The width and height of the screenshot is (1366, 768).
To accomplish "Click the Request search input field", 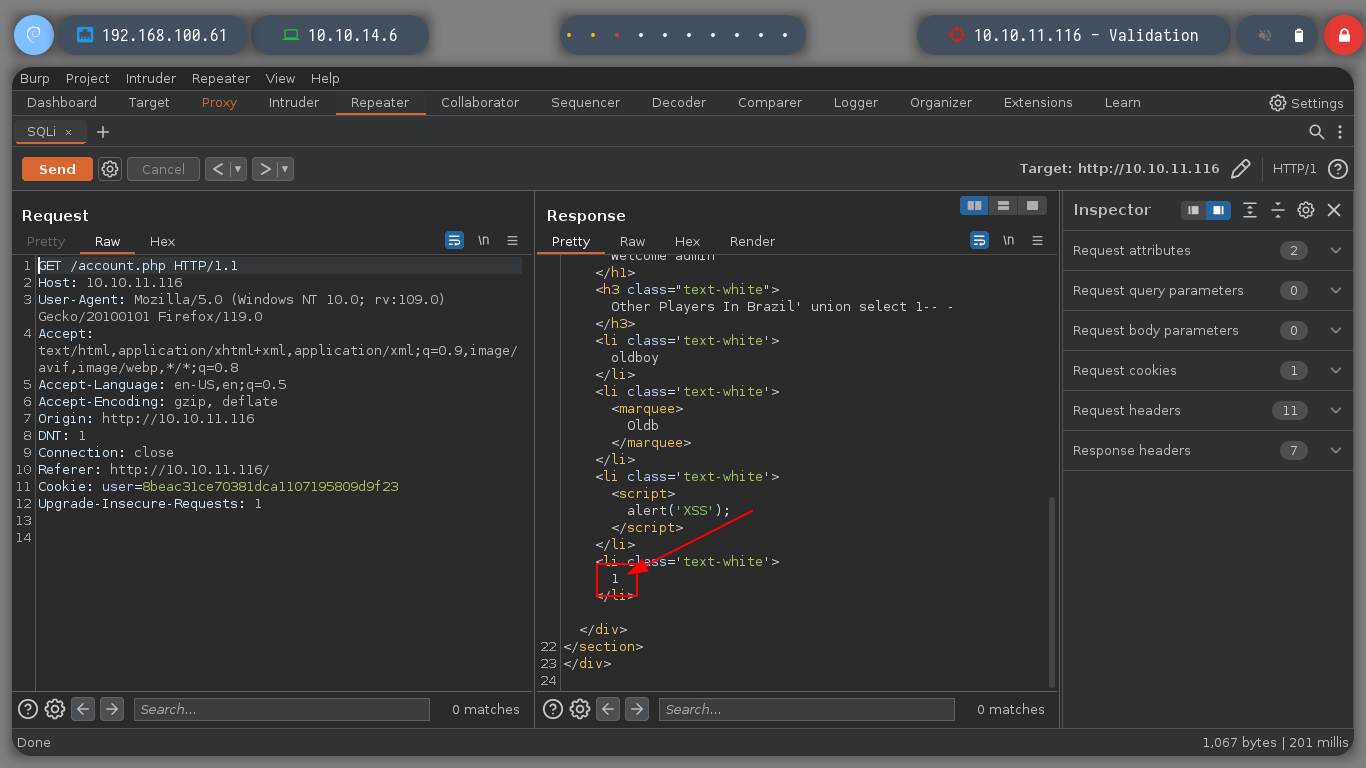I will click(281, 709).
